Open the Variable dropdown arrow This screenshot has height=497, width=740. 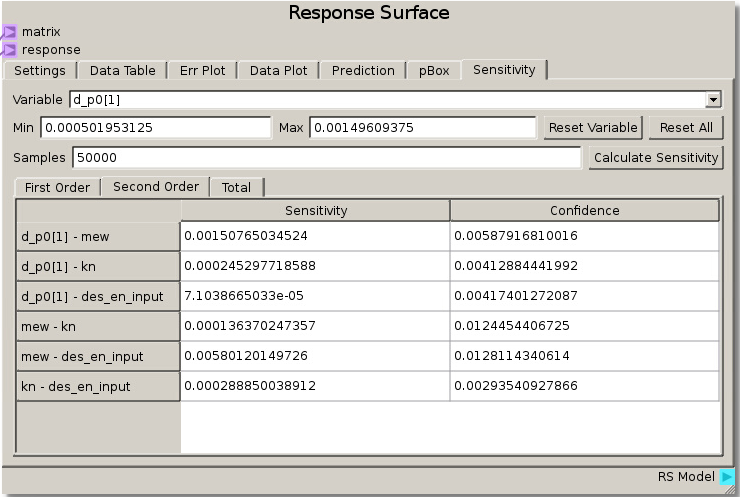(713, 100)
